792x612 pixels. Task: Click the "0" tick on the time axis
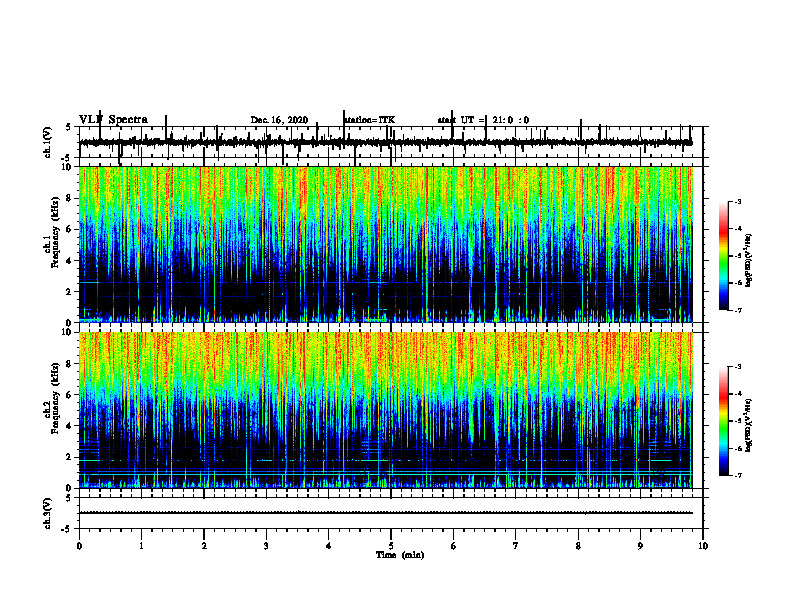point(79,546)
